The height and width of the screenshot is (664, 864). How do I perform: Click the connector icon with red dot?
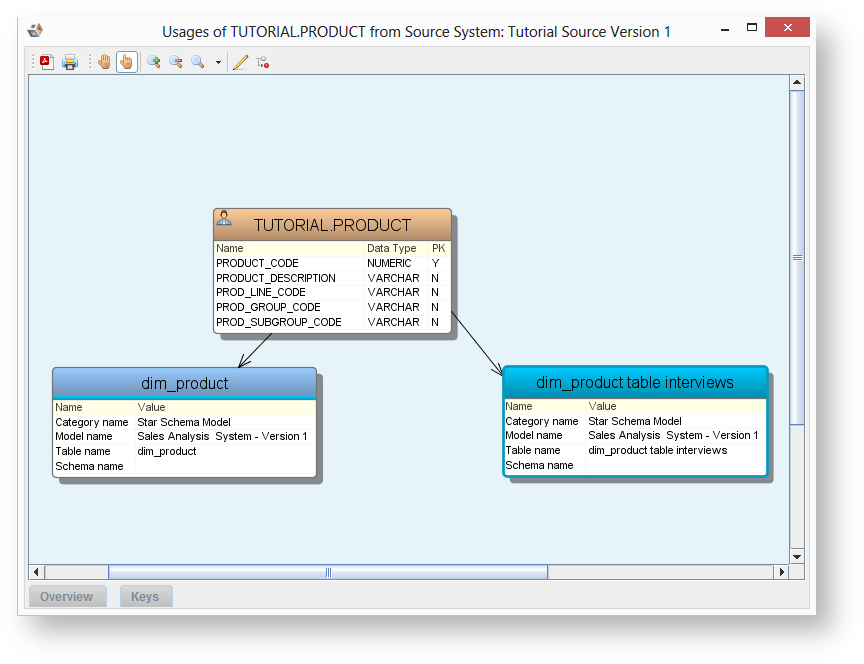[x=262, y=63]
